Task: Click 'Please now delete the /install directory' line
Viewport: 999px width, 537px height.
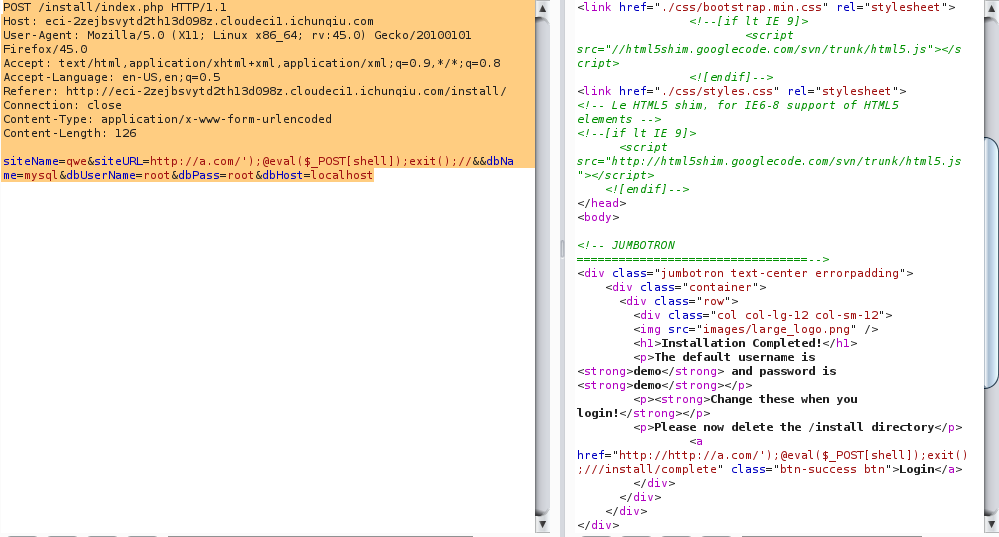Action: click(x=798, y=428)
